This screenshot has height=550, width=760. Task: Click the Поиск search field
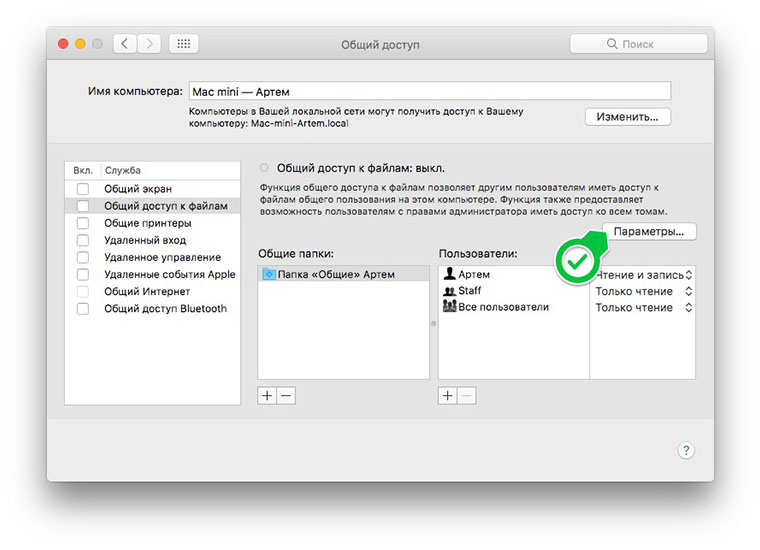[x=638, y=44]
